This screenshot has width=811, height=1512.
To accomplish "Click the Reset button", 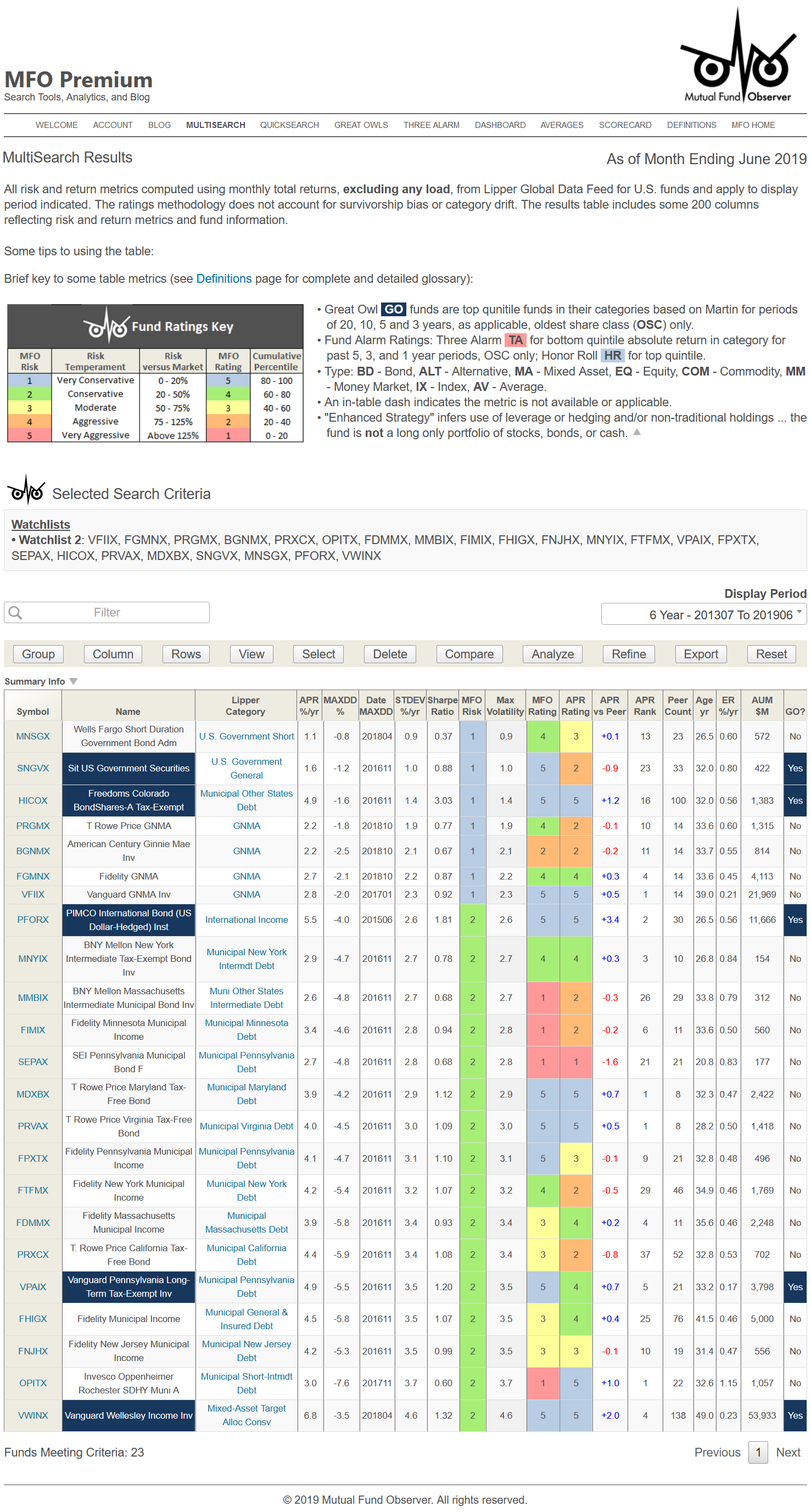I will point(770,654).
